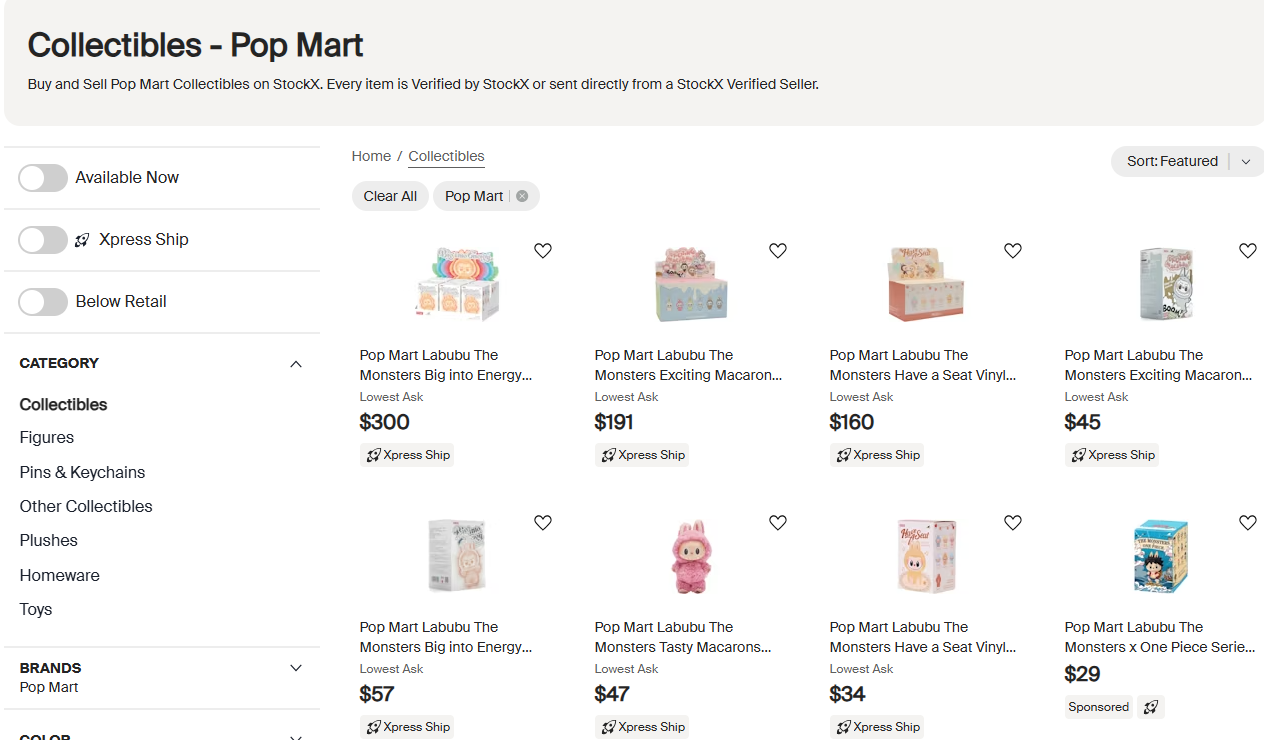
Task: Toggle the Available Now switch
Action: pos(43,178)
